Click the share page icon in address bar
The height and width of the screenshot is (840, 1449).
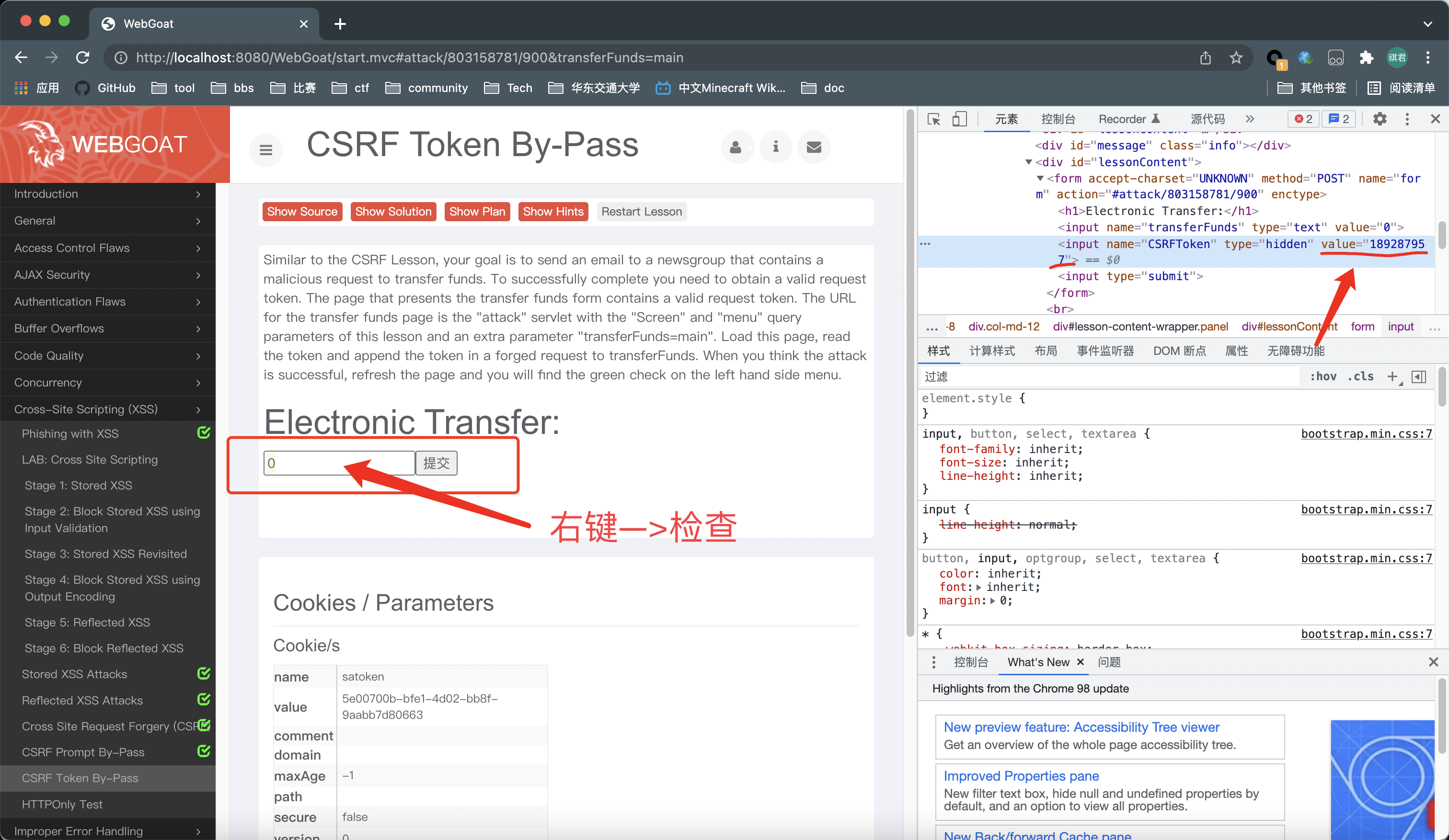pyautogui.click(x=1206, y=57)
